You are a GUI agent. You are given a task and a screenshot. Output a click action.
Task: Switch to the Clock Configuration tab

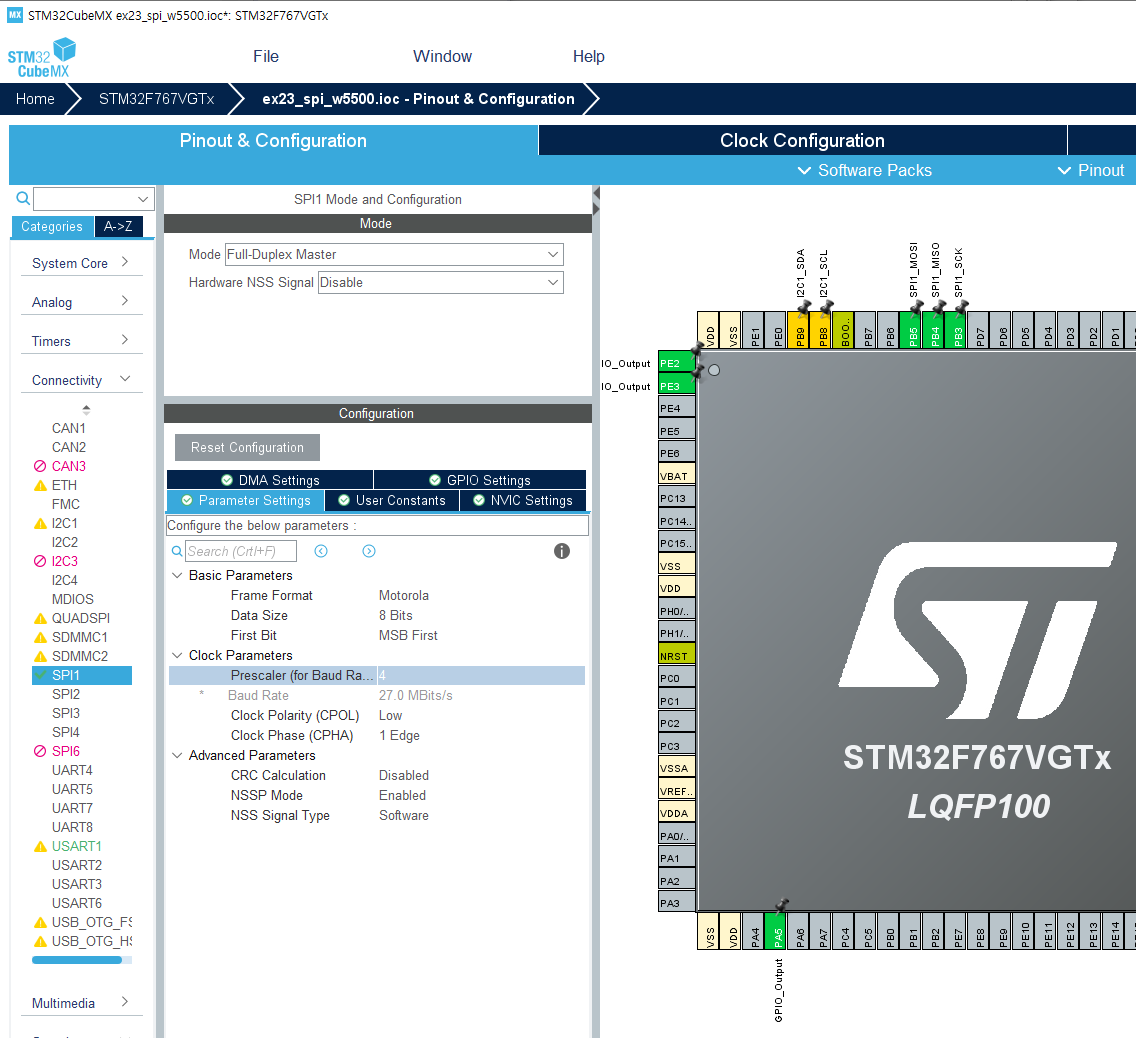coord(802,141)
